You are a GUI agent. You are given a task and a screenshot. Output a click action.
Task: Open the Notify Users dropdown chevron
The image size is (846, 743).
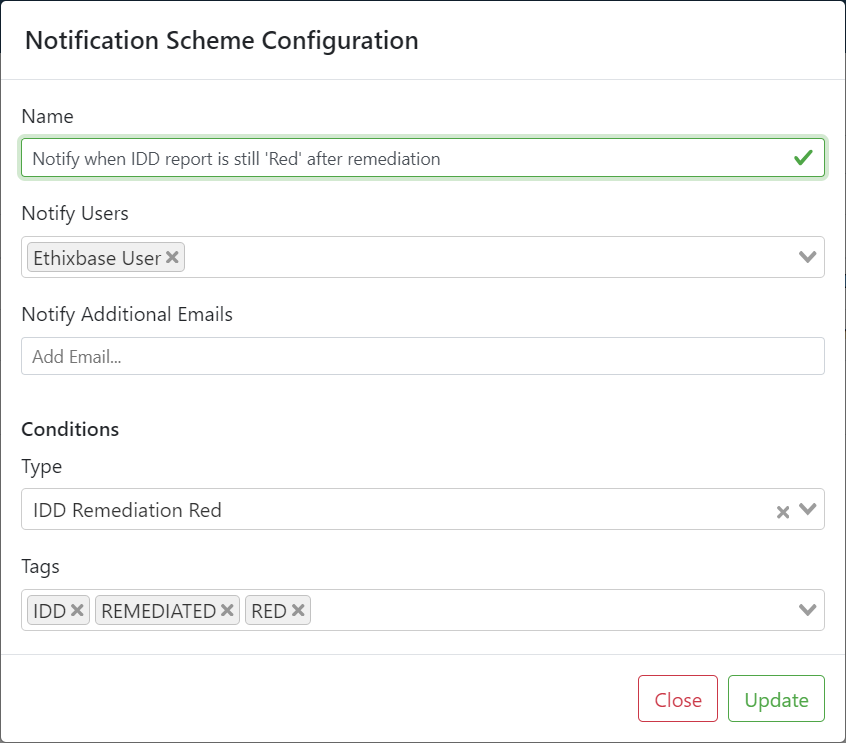click(x=808, y=257)
